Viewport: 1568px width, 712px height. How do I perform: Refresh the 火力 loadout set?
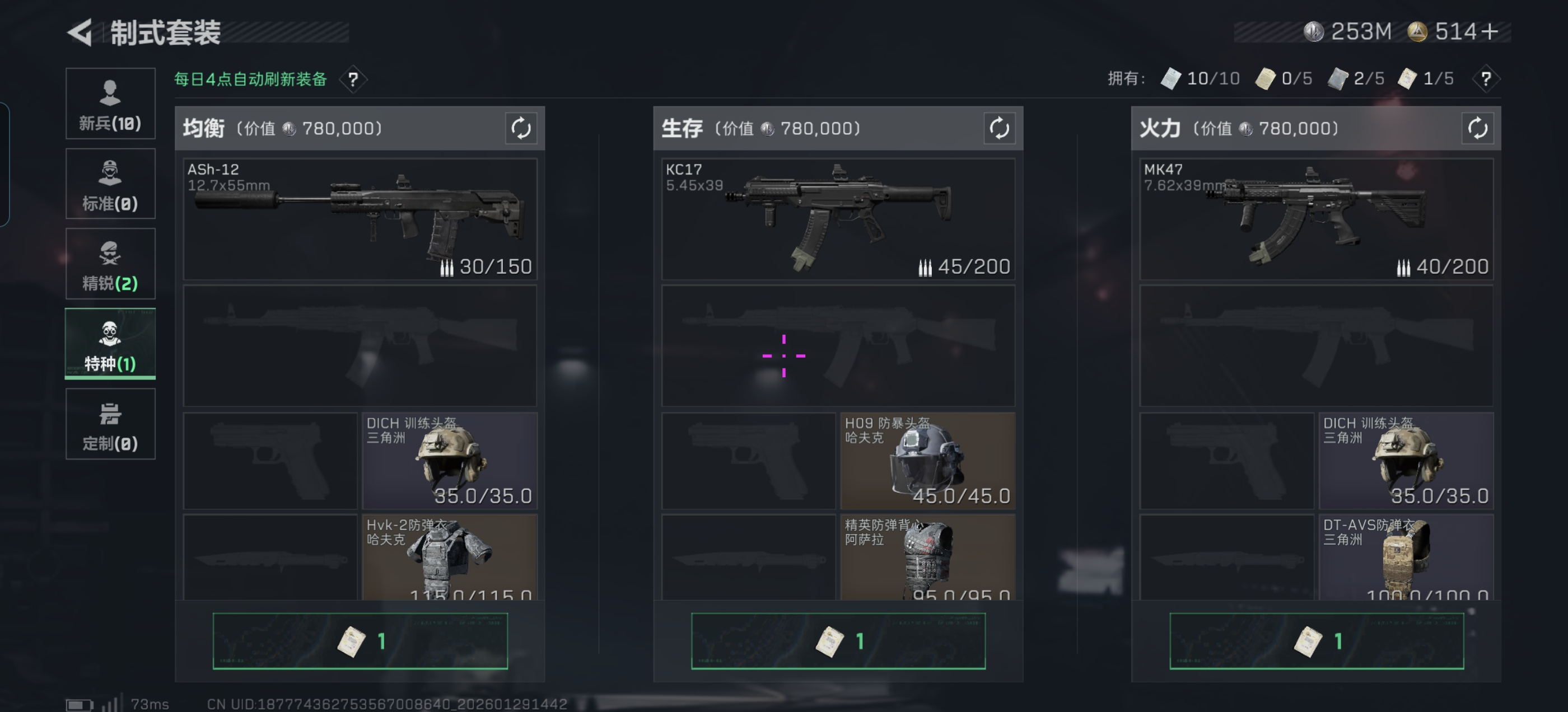1477,128
